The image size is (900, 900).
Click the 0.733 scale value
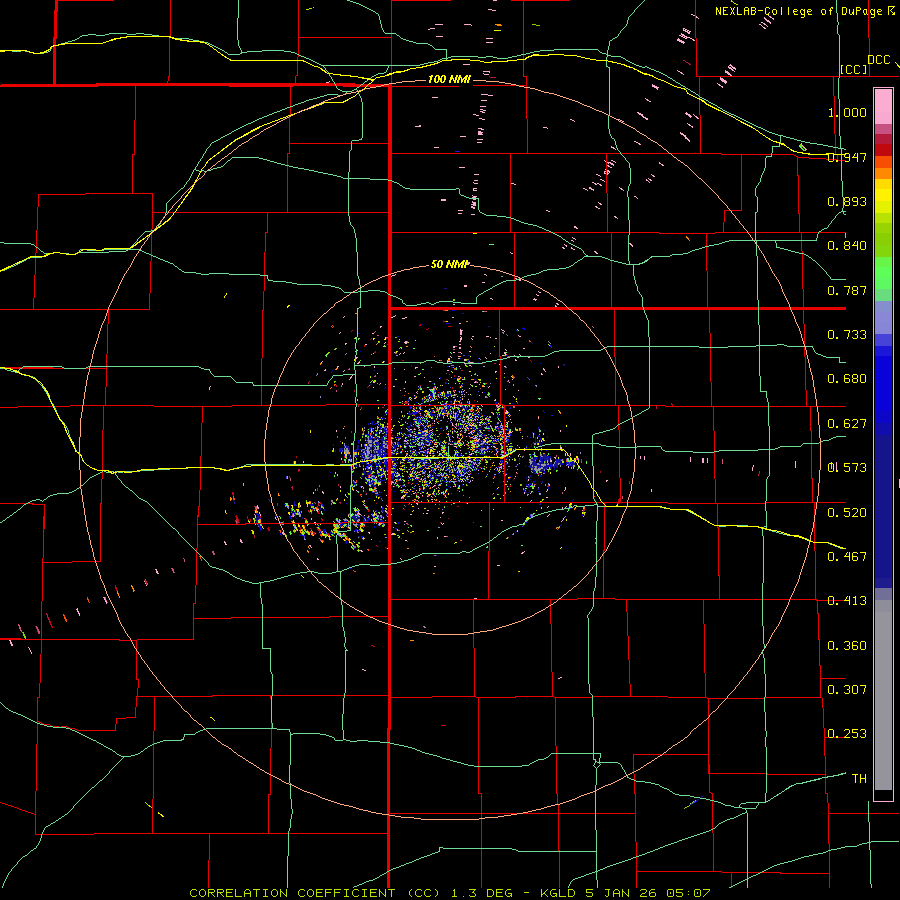tap(847, 335)
